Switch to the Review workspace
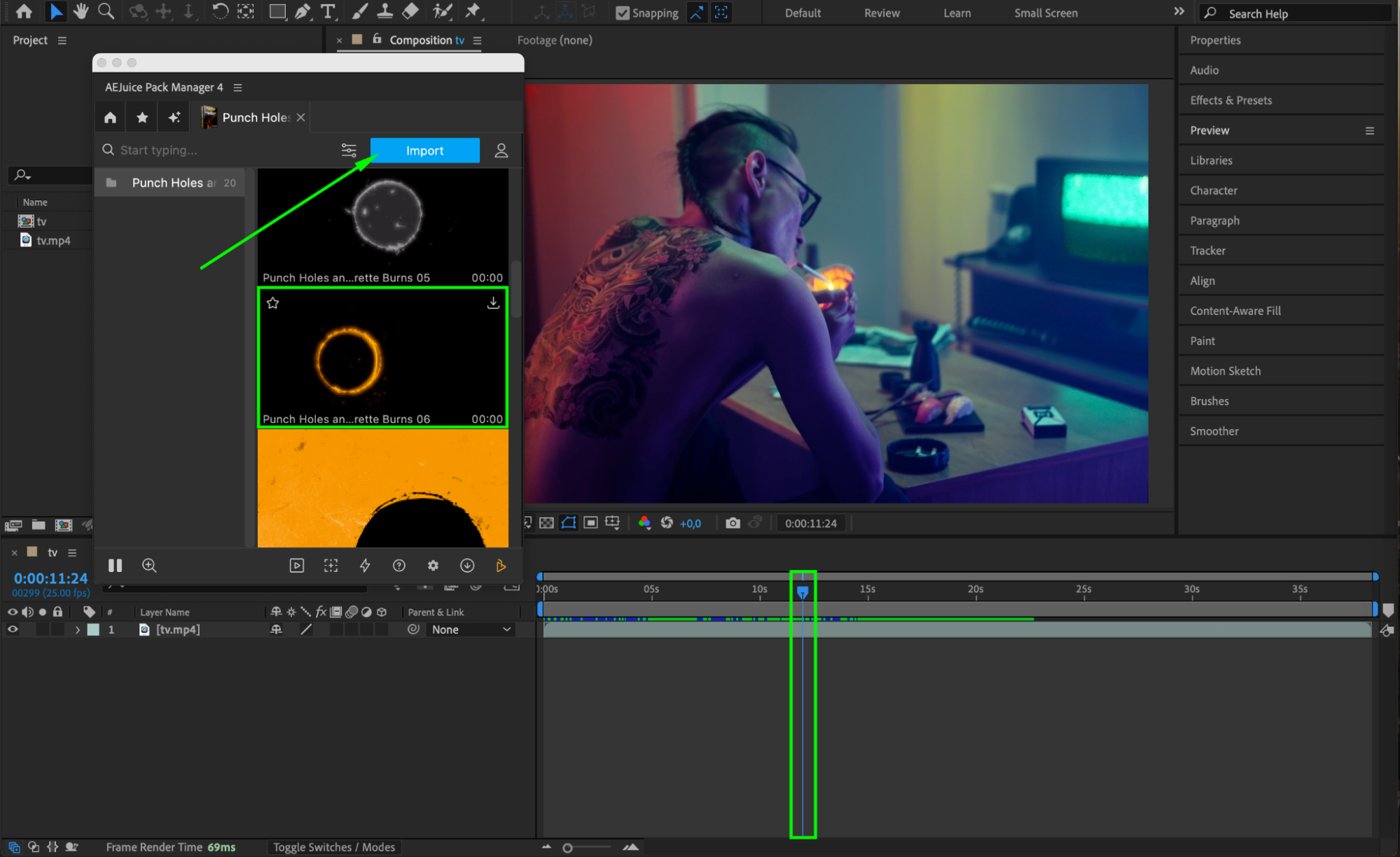 881,13
